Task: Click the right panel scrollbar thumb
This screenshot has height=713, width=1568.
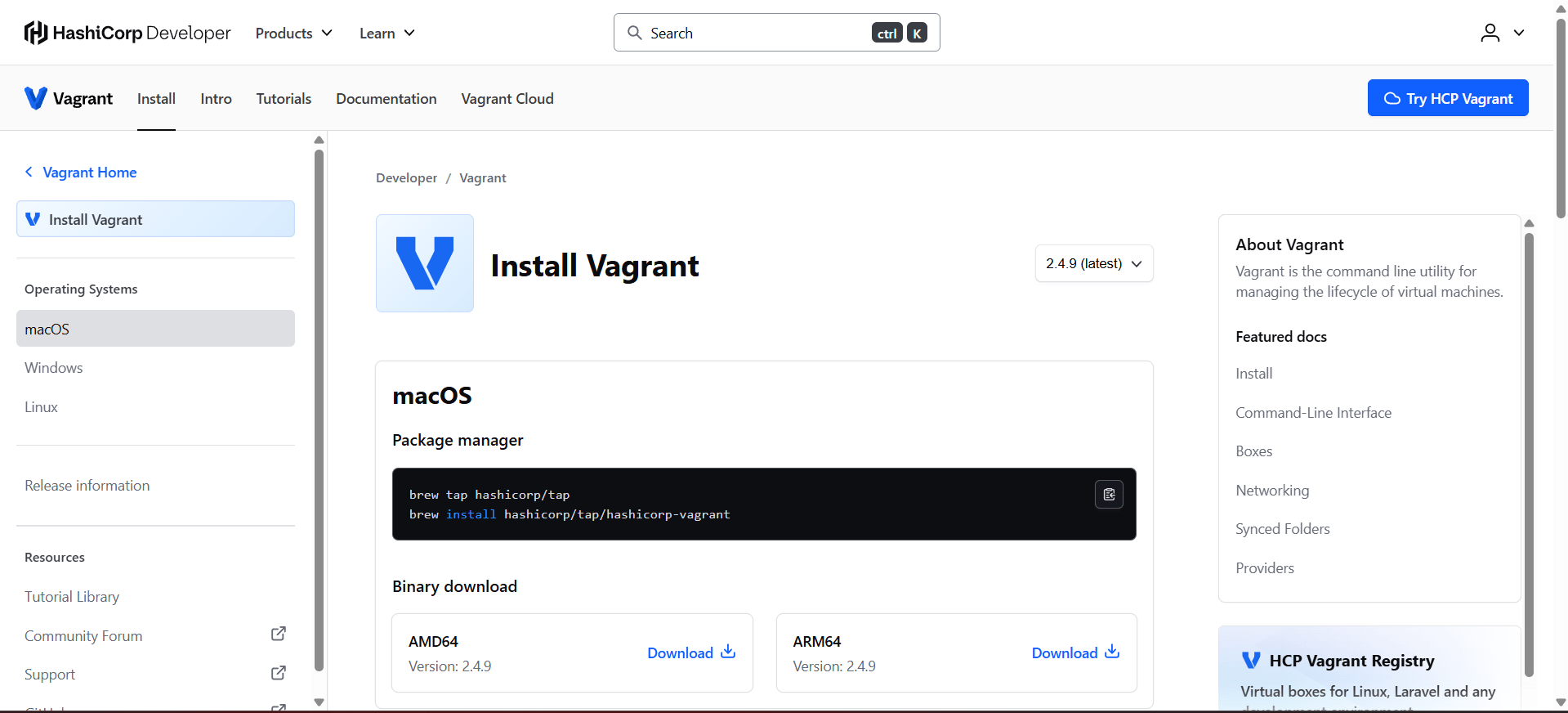Action: click(x=1529, y=455)
